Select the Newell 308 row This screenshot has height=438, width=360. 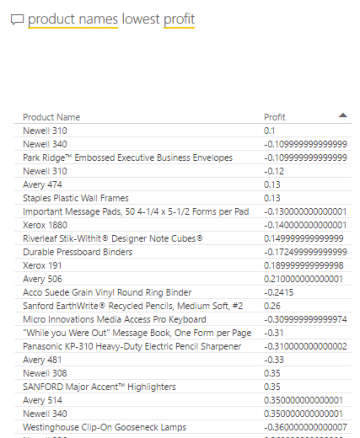[183, 373]
